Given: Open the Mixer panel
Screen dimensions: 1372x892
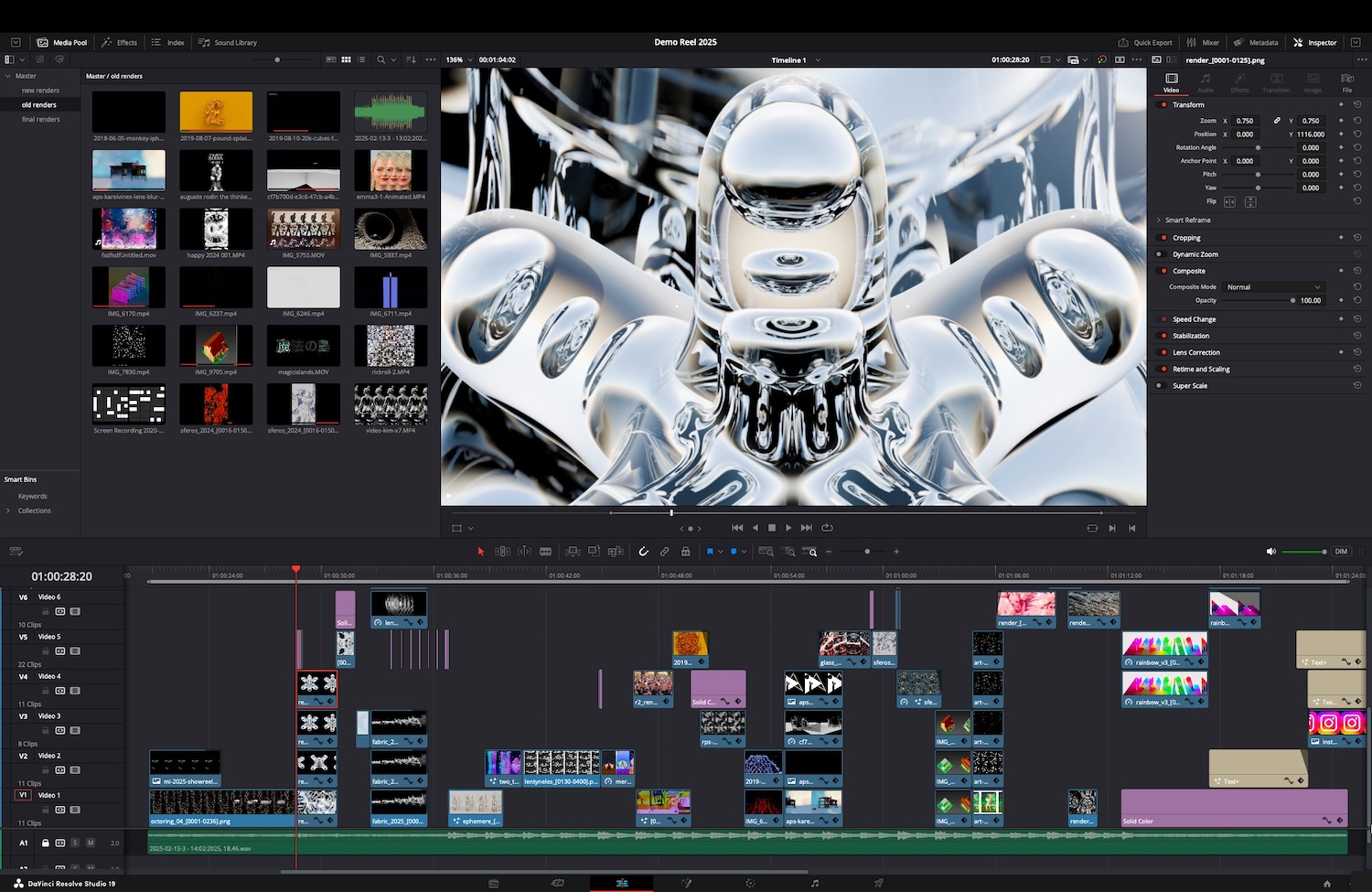Looking at the screenshot, I should click(1203, 42).
